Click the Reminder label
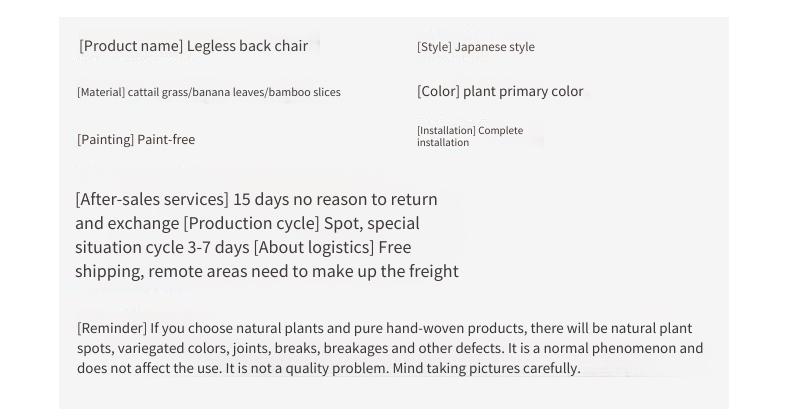 click(x=112, y=328)
